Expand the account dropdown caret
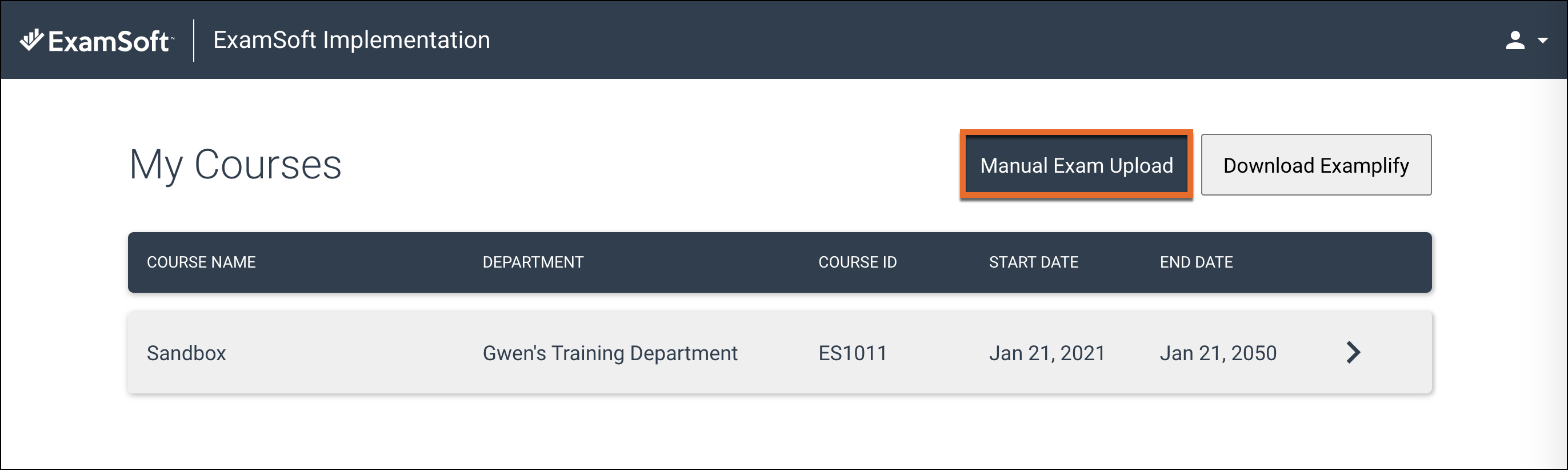This screenshot has width=1568, height=470. 1542,41
